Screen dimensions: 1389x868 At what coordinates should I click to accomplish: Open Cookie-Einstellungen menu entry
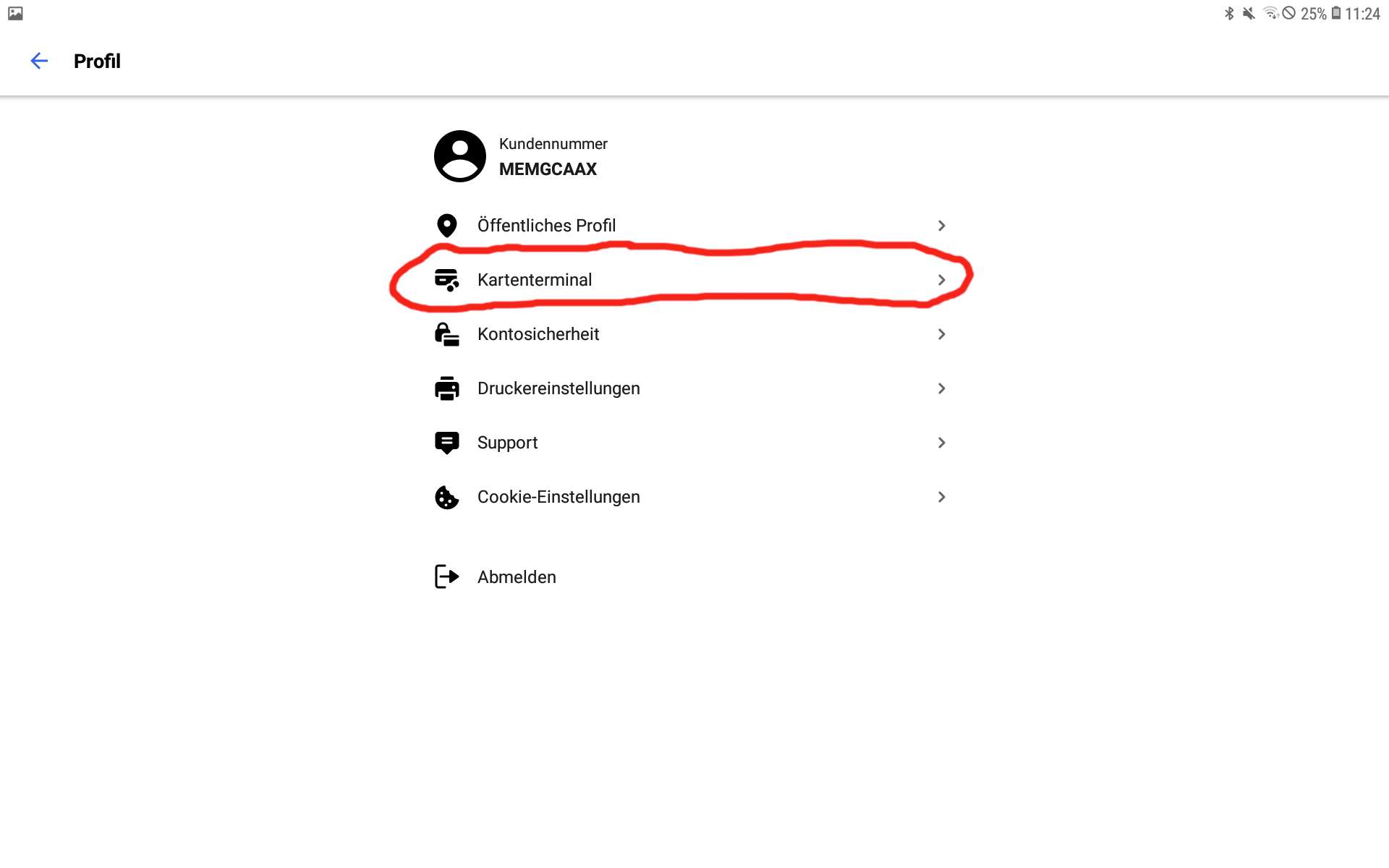click(x=558, y=497)
